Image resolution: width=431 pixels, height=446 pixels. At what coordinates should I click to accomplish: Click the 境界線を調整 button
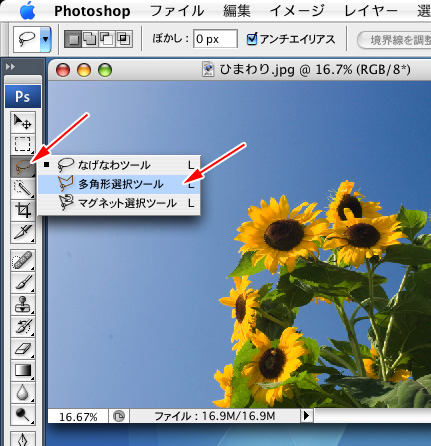coord(395,40)
